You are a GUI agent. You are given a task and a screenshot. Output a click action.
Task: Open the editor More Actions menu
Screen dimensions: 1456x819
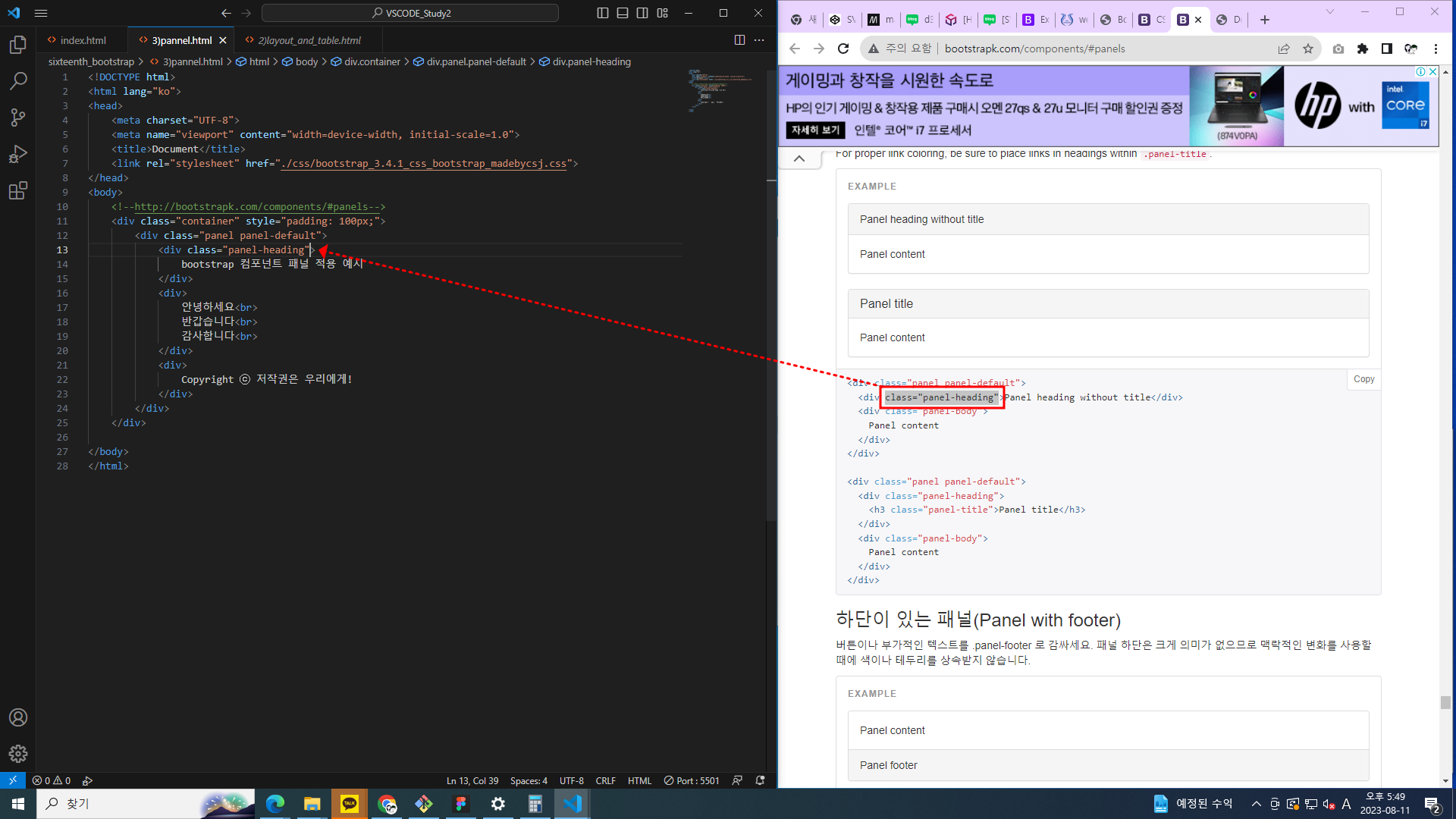click(x=759, y=40)
